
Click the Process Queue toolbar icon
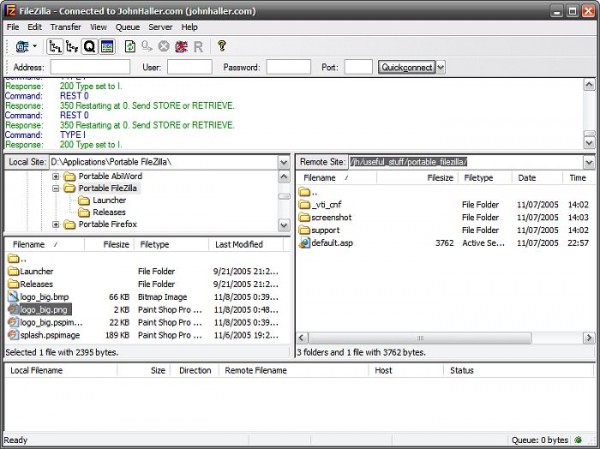pos(147,46)
